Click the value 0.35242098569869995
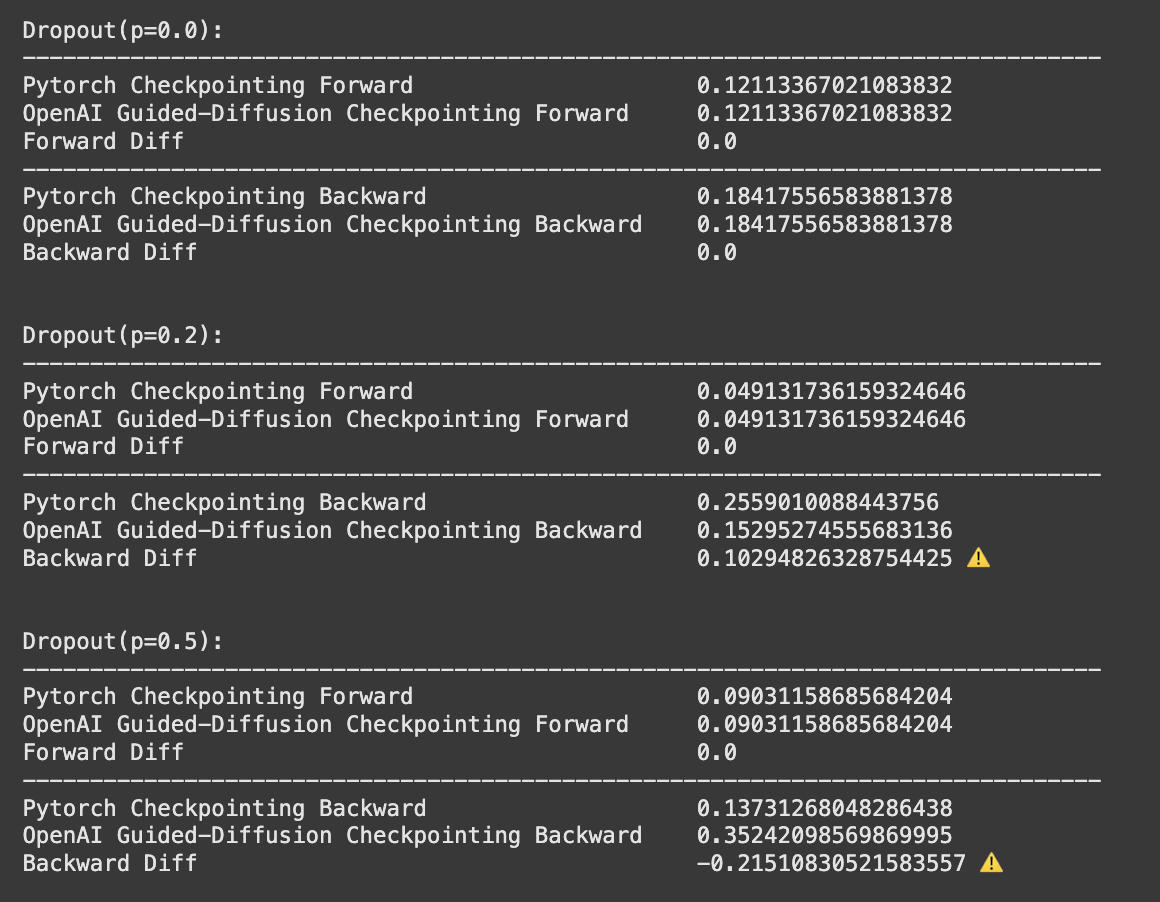Image resolution: width=1160 pixels, height=902 pixels. 824,835
